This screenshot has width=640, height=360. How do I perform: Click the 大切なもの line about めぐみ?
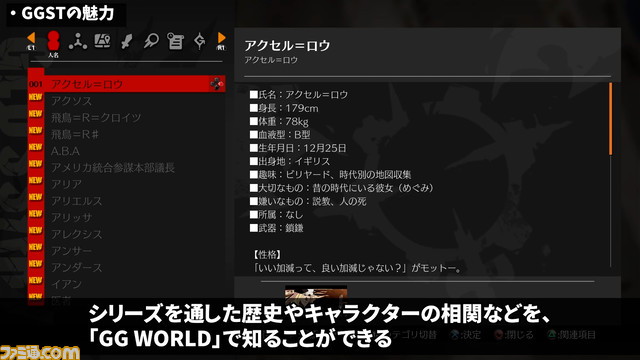pos(342,188)
